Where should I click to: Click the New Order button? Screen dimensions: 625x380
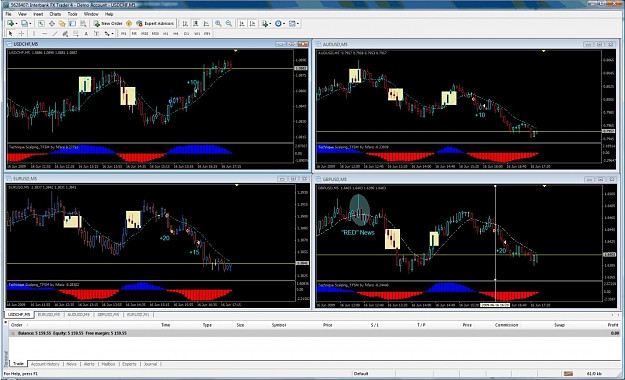(x=108, y=24)
